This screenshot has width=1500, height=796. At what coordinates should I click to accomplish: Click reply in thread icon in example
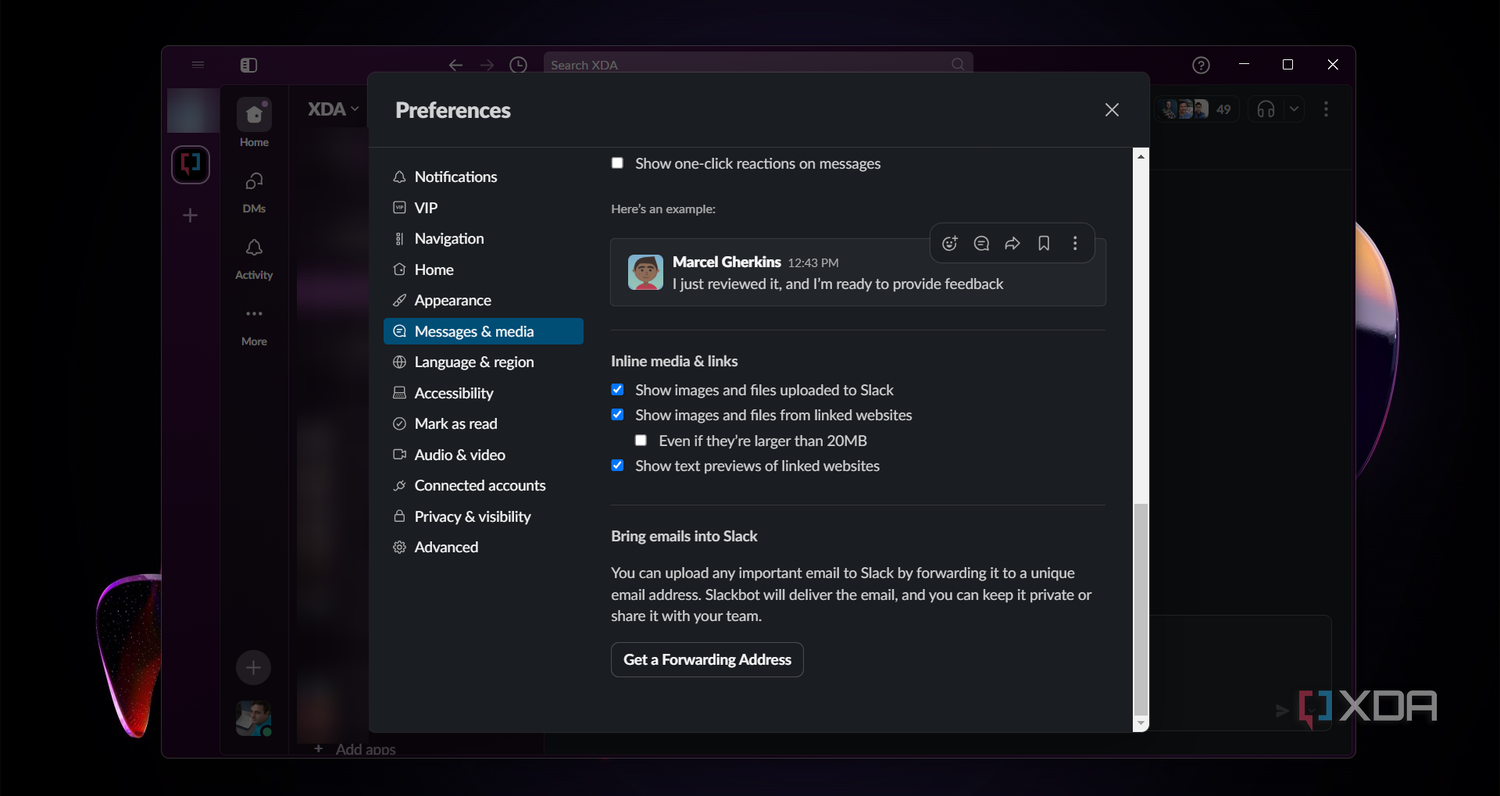981,243
